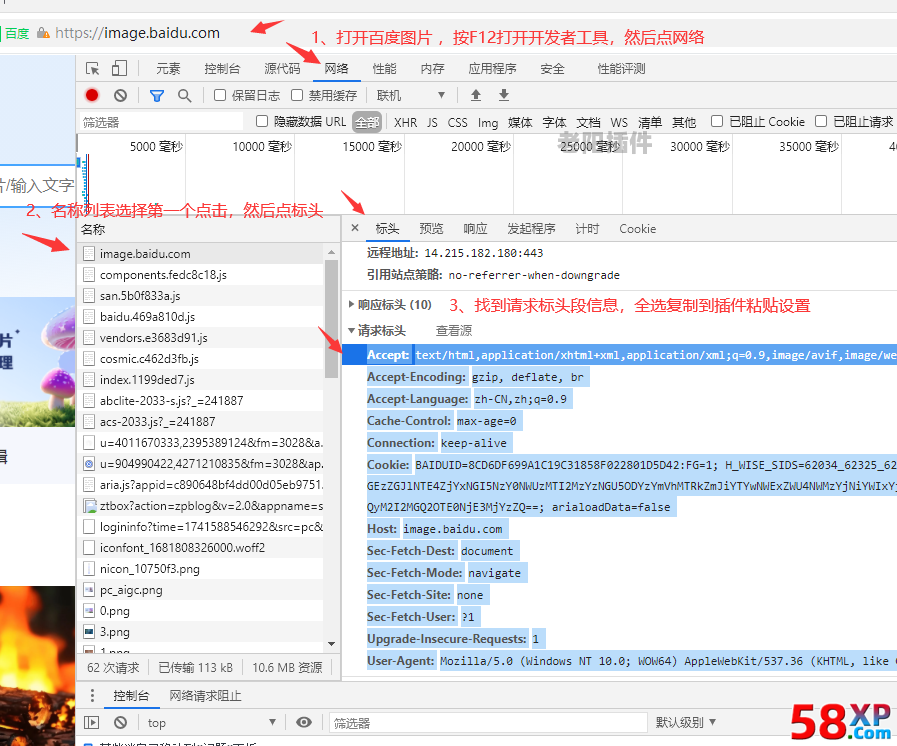This screenshot has height=746, width=897.
Task: Open the 性能 panel tab
Action: (x=384, y=69)
